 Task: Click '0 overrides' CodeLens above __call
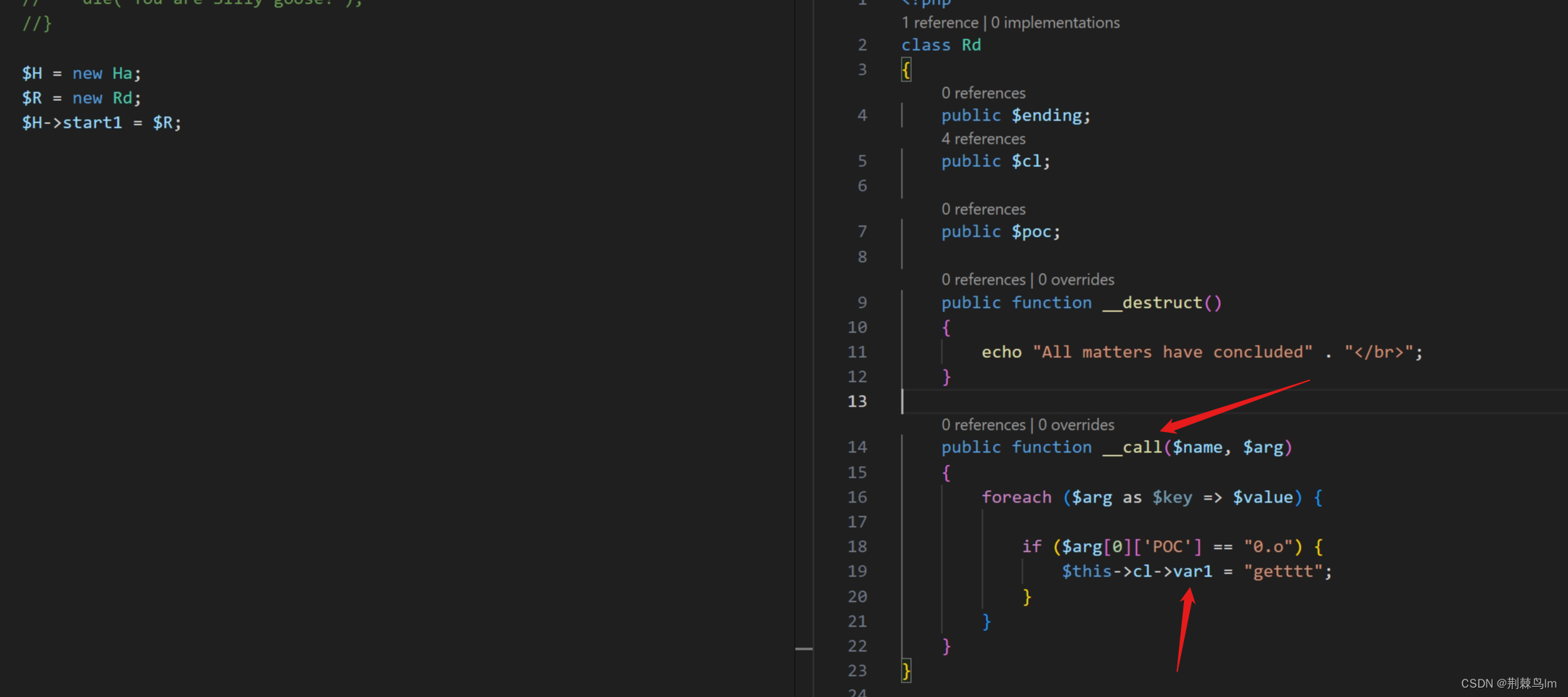pyautogui.click(x=1076, y=425)
